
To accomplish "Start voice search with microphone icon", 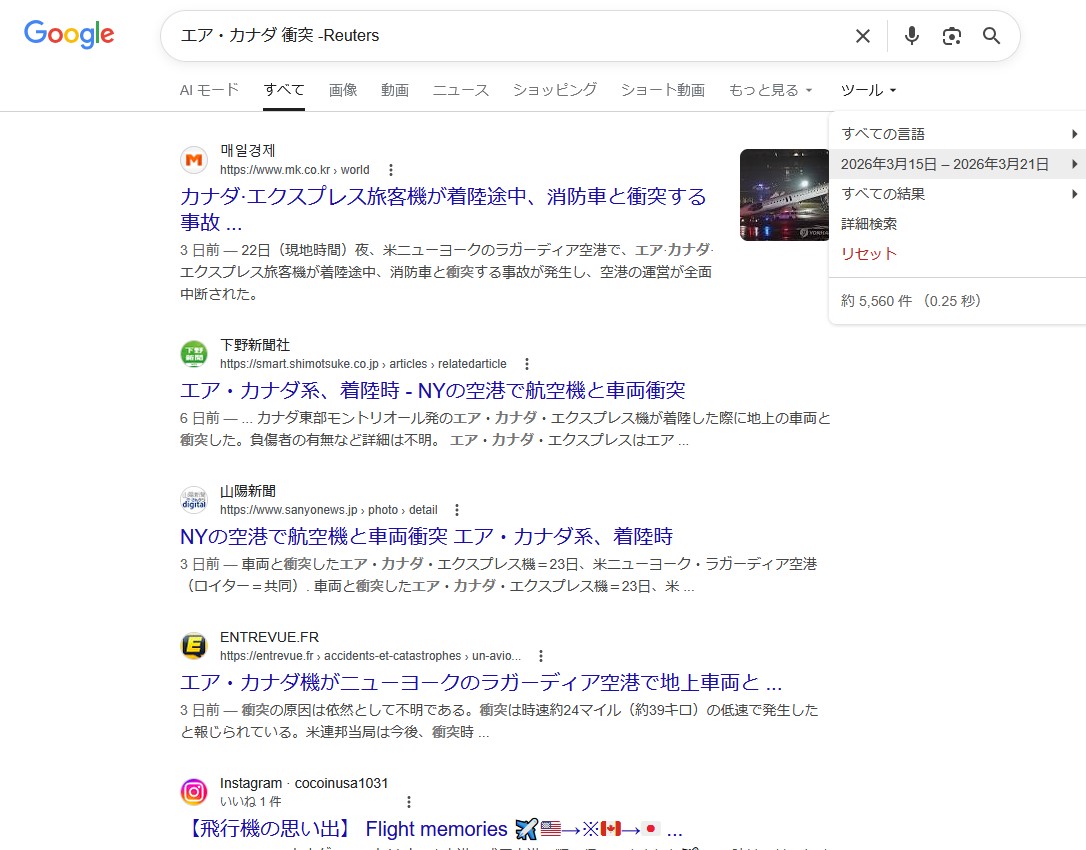I will pyautogui.click(x=911, y=36).
